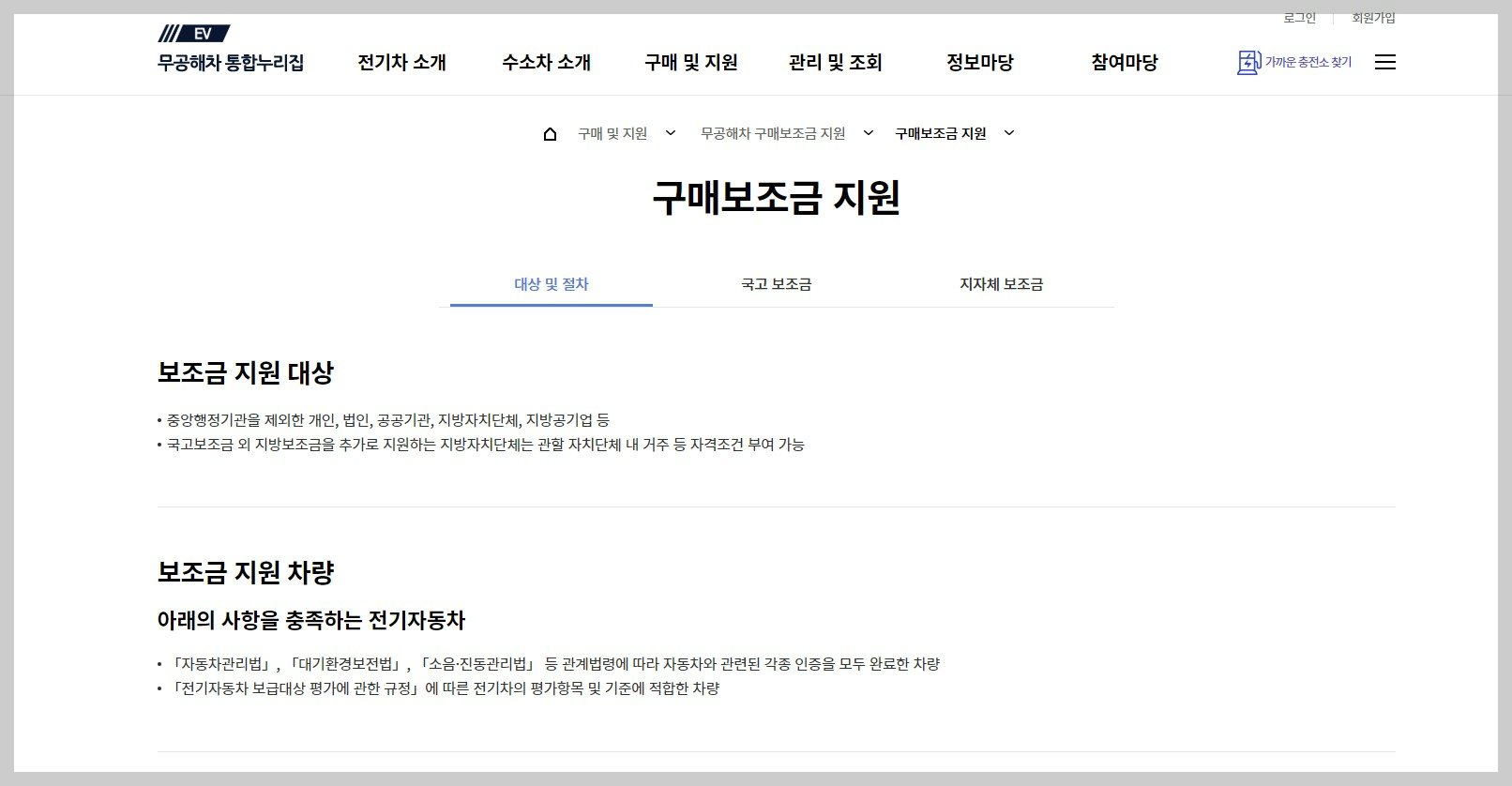Click the line starting 「전기자동차 보급대상 평가에
This screenshot has width=1512, height=786.
pos(445,688)
